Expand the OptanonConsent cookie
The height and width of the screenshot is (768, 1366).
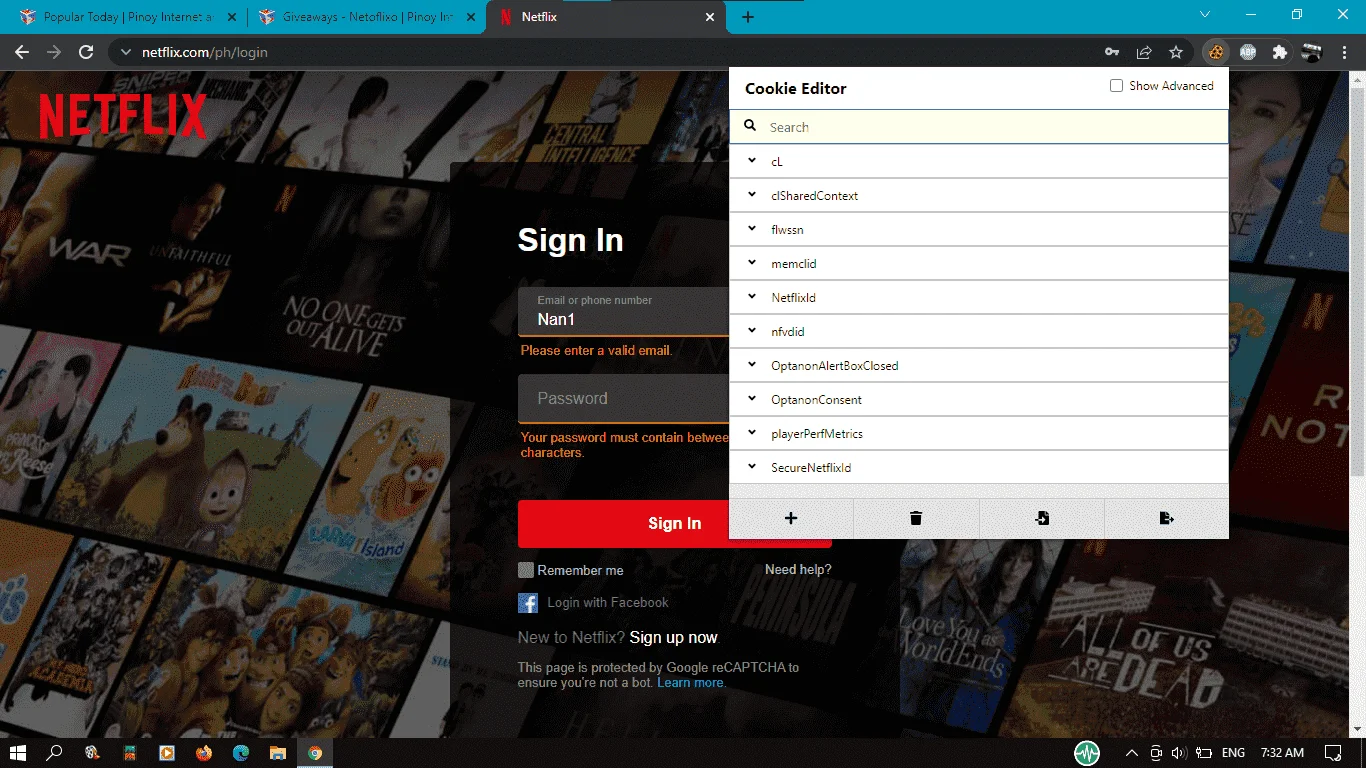pos(979,399)
